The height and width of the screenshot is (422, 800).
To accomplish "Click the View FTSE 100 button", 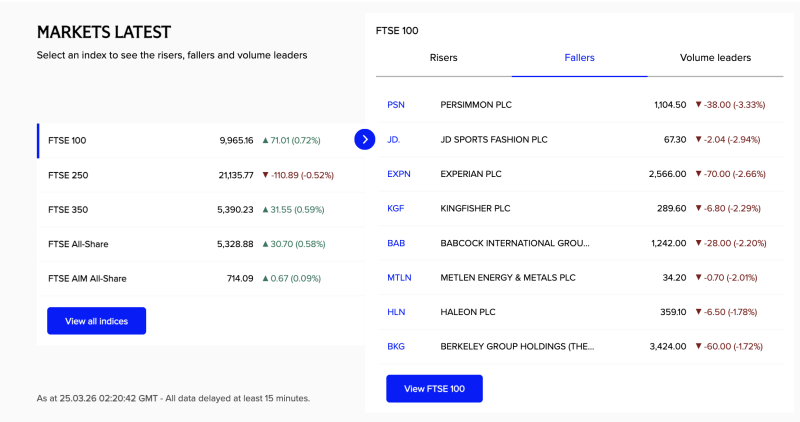I will pos(434,389).
